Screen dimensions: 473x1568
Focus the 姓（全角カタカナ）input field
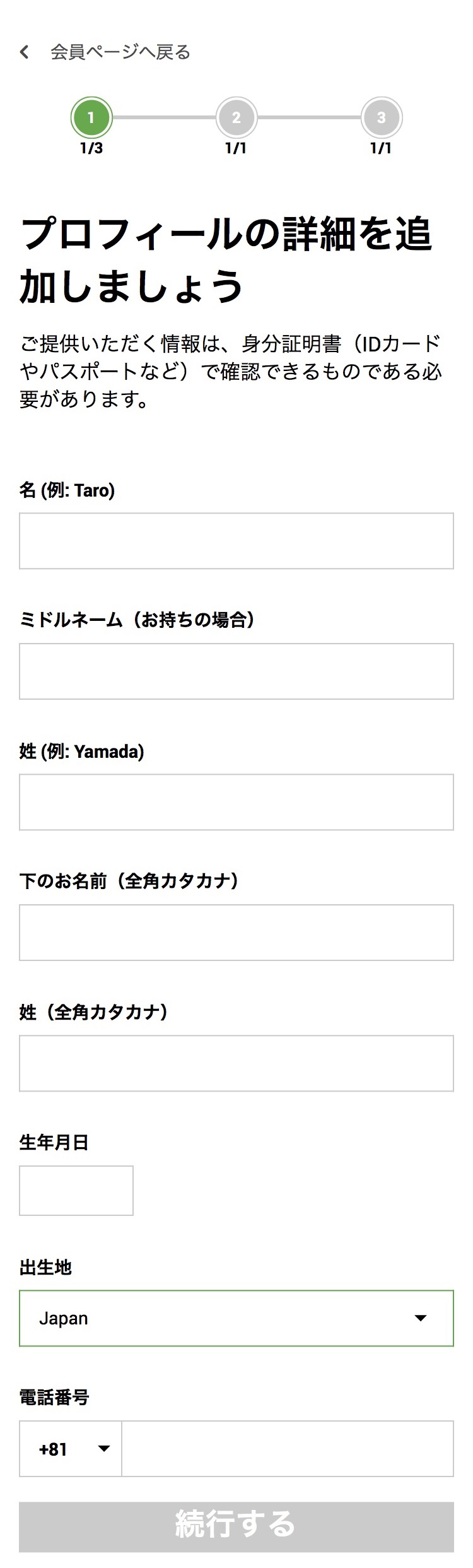point(237,1063)
